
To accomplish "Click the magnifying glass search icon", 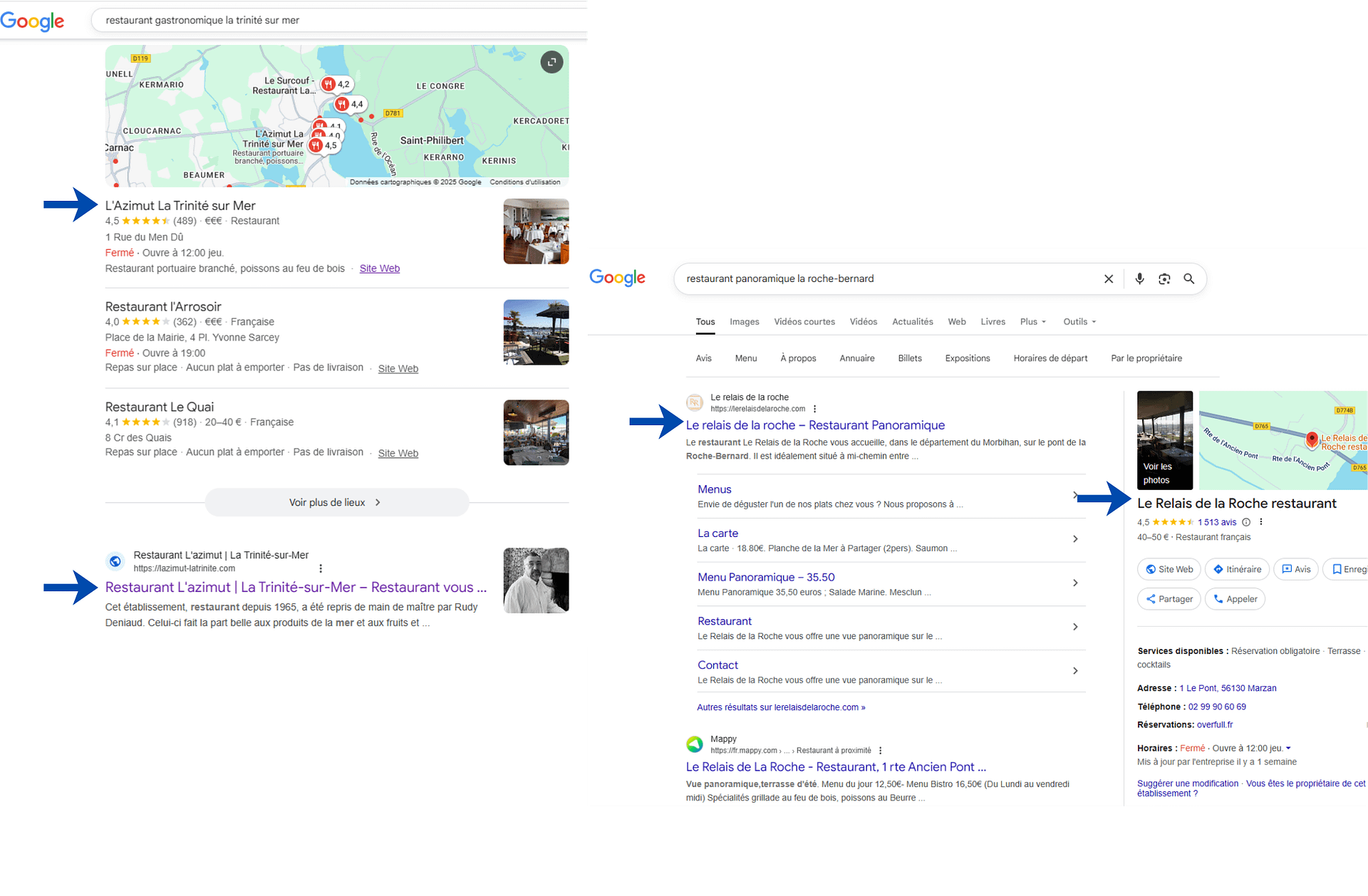I will pos(1188,278).
